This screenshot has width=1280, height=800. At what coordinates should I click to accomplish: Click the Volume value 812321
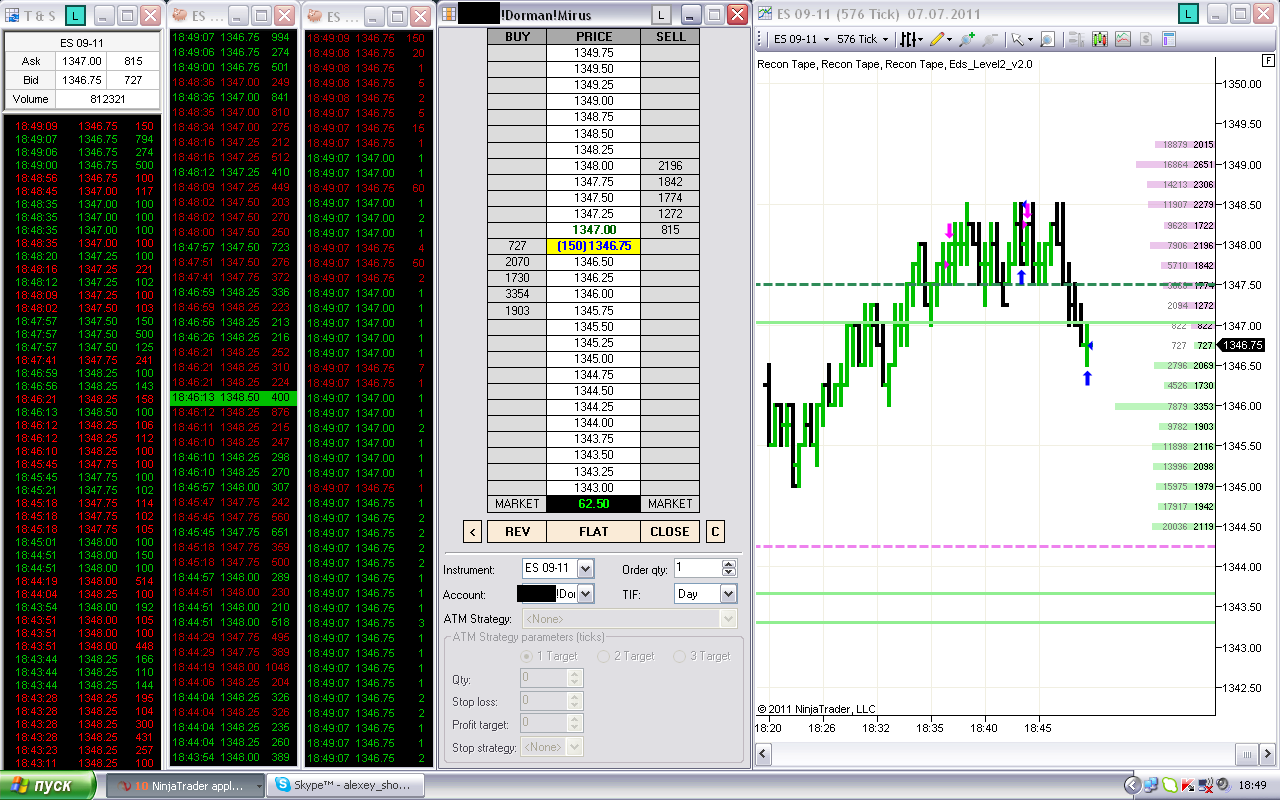click(108, 99)
